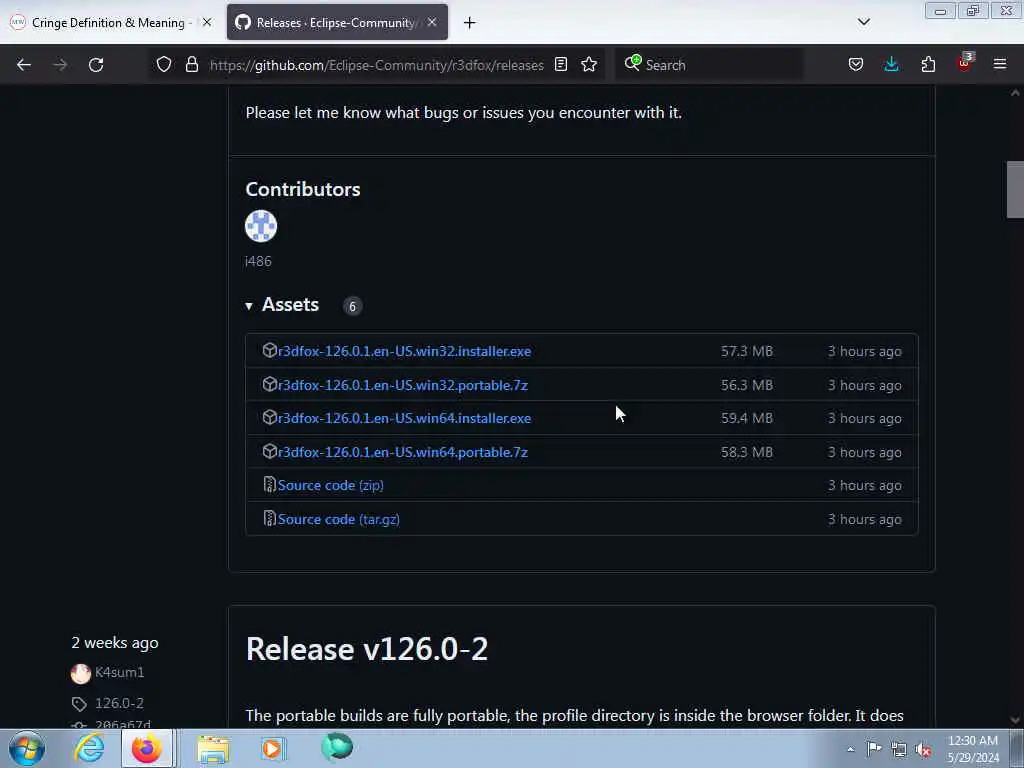This screenshot has height=768, width=1024.
Task: Open a new tab with the plus button
Action: coord(470,23)
